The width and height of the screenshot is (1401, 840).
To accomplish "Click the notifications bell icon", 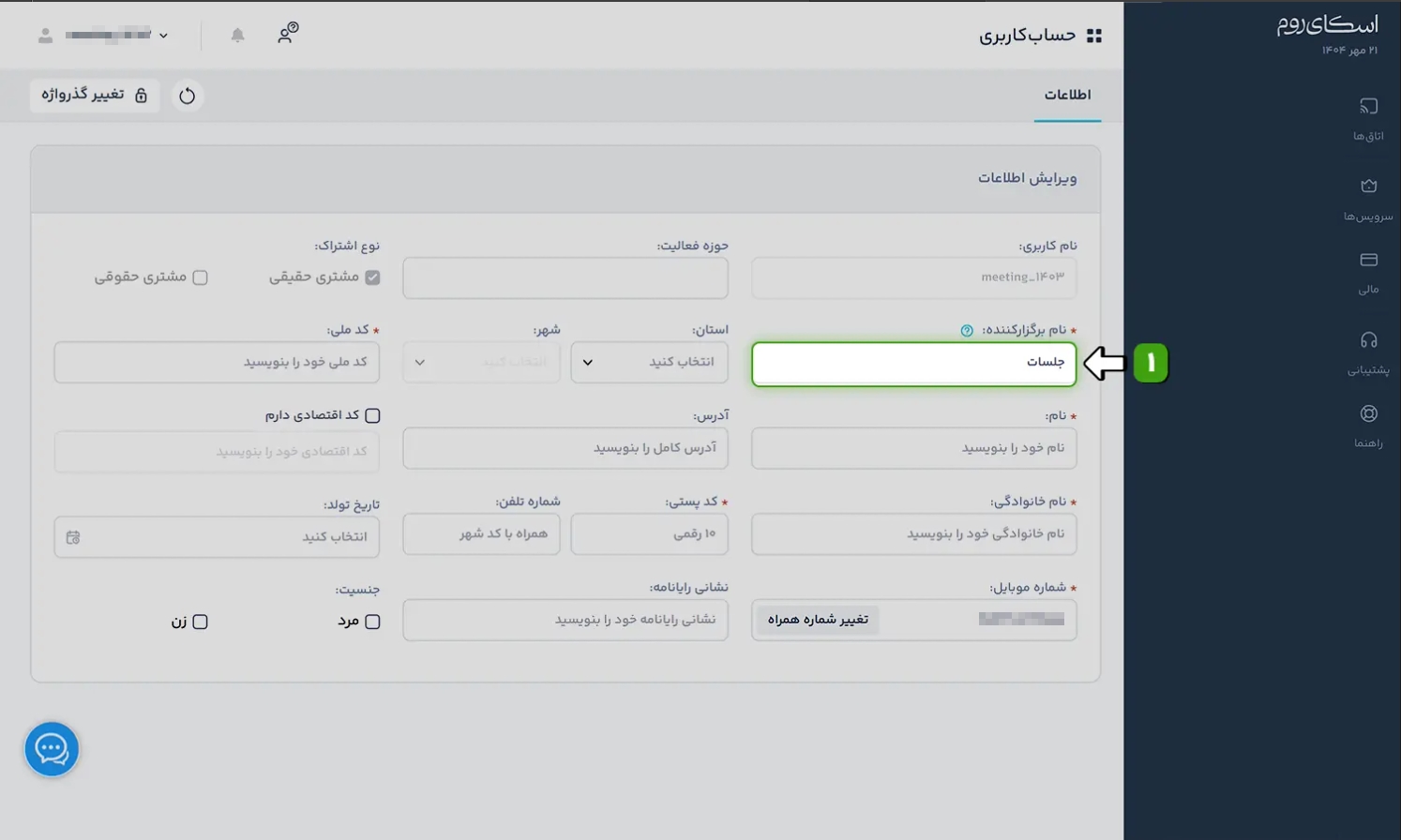I will [x=237, y=36].
